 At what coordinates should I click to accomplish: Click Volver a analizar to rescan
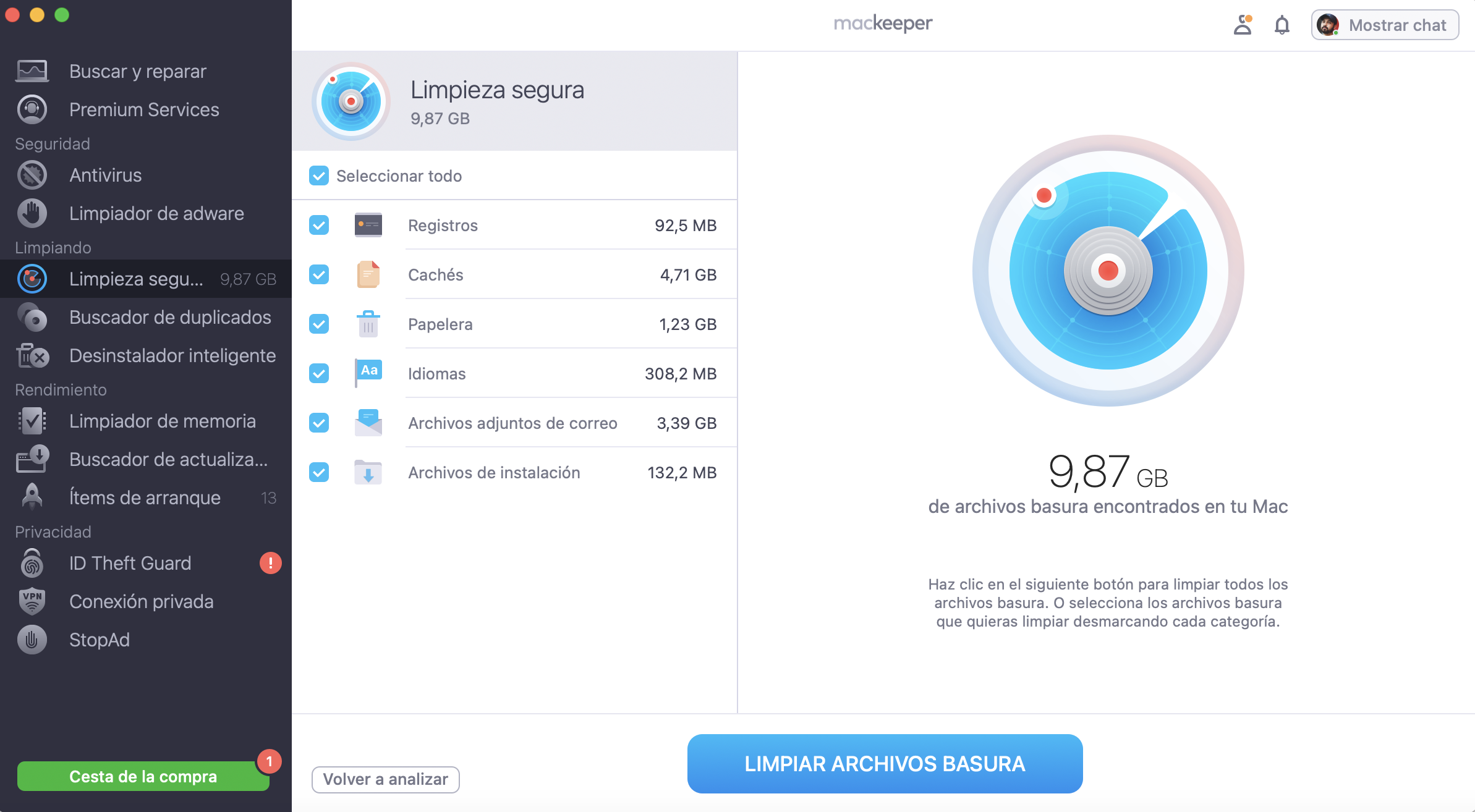tap(385, 779)
